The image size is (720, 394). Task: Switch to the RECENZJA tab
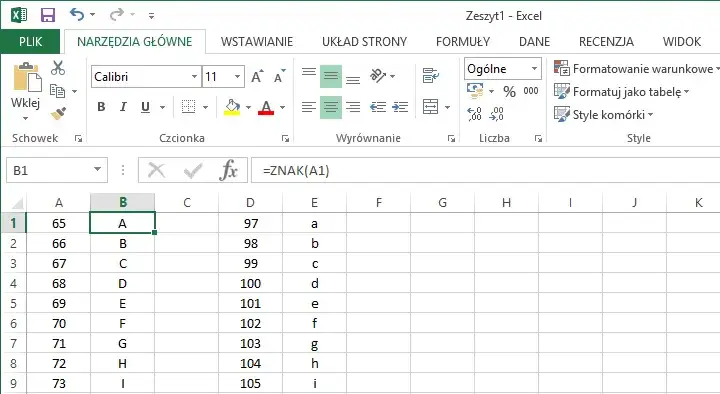click(606, 42)
